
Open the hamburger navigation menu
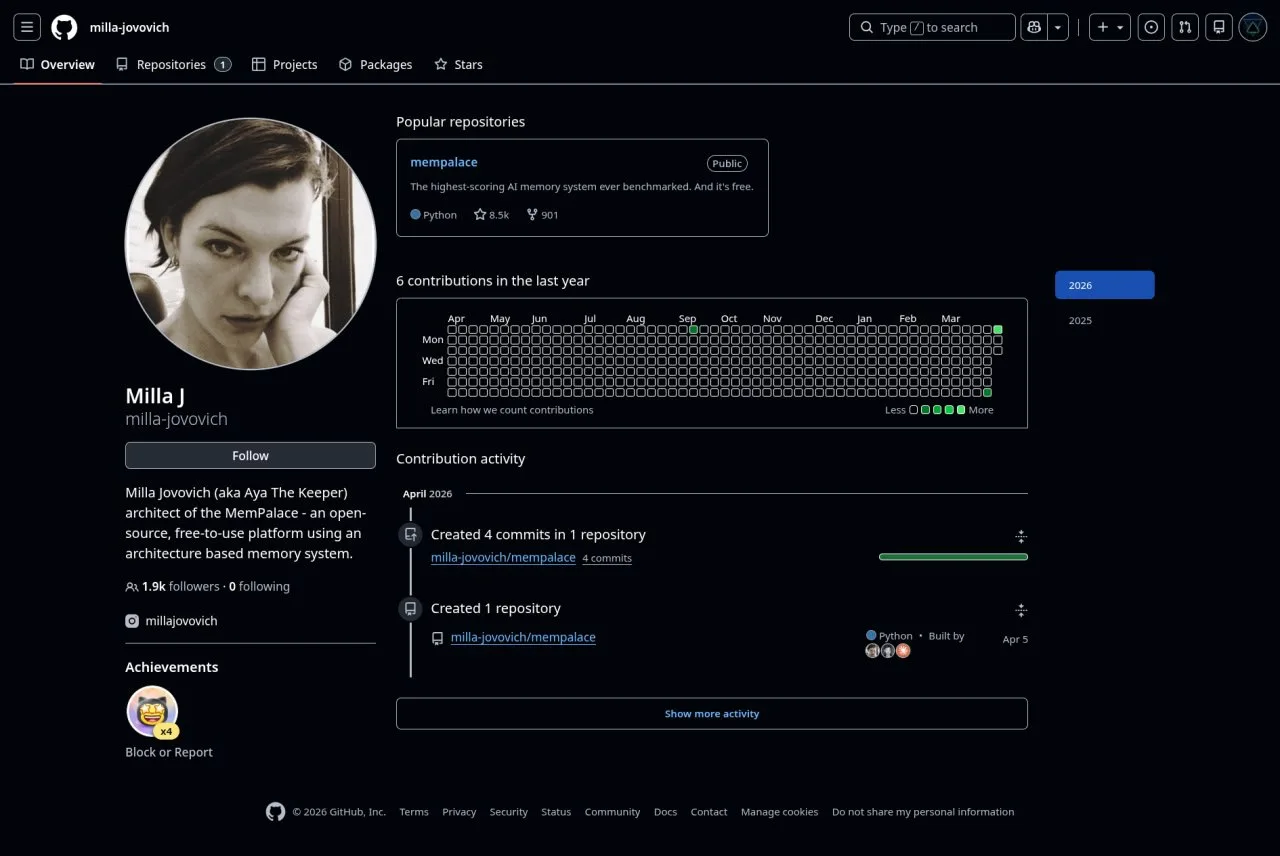pyautogui.click(x=27, y=27)
